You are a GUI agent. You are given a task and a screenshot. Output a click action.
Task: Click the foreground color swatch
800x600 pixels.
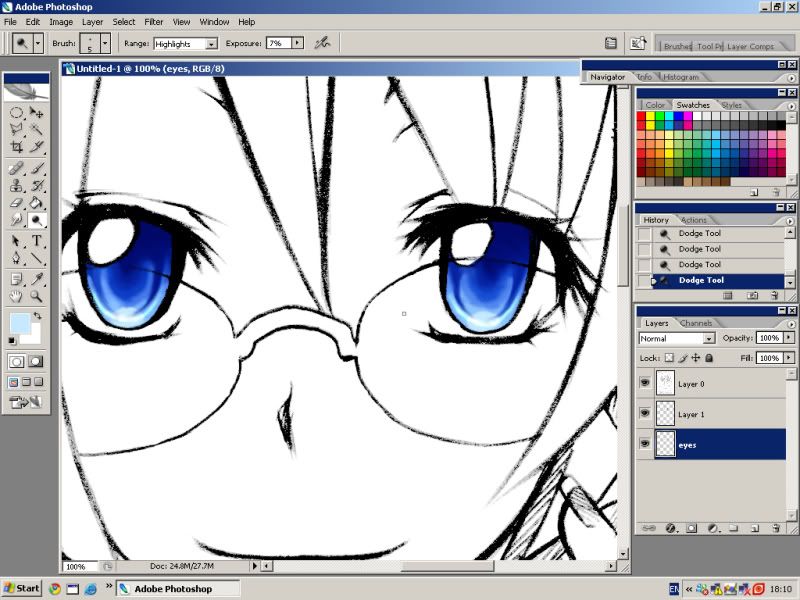pos(20,323)
